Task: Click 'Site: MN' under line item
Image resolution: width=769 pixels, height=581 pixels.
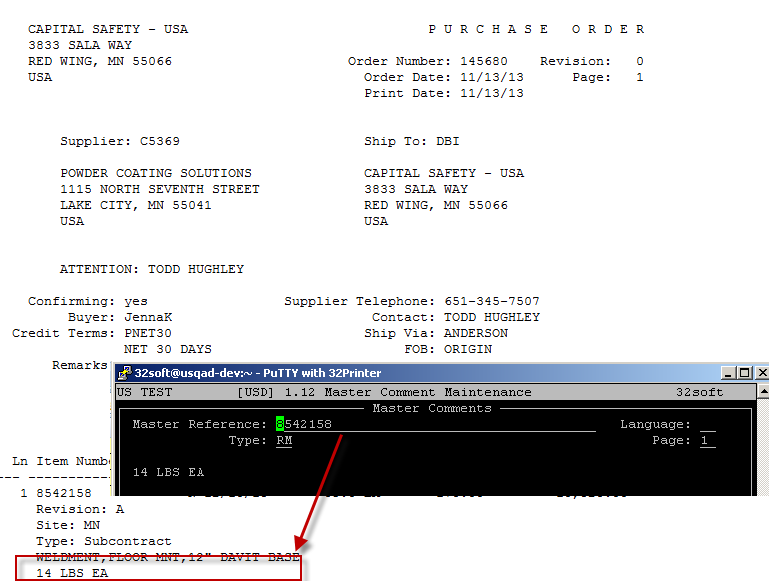Action: click(x=68, y=525)
